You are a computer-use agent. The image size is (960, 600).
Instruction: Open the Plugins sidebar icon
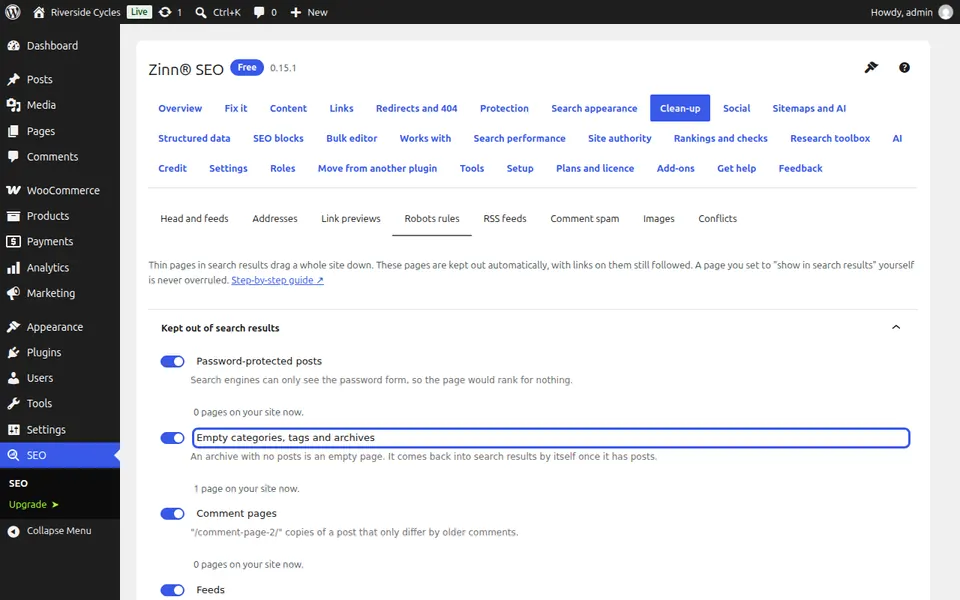(x=13, y=353)
